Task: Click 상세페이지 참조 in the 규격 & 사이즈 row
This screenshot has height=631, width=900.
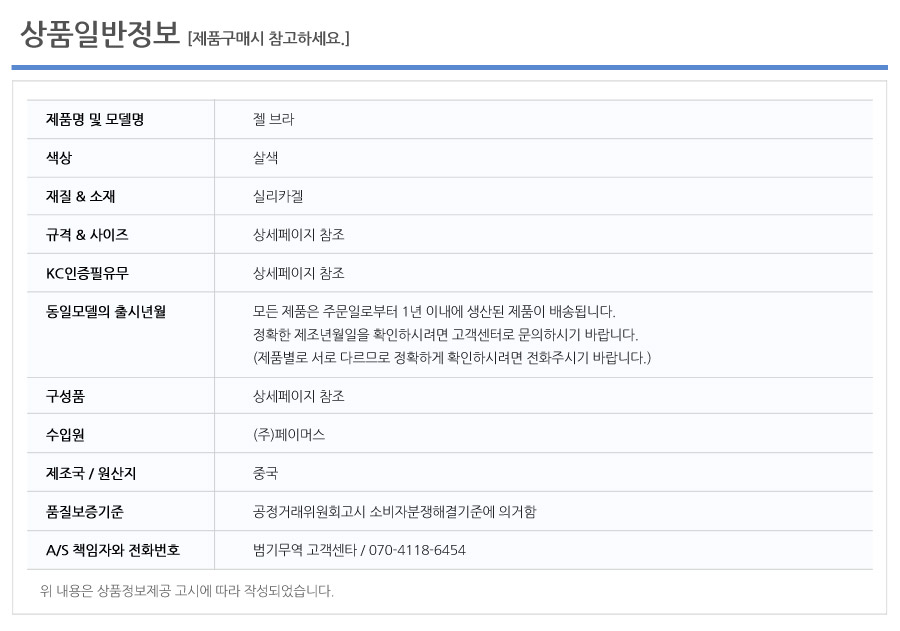Action: [299, 235]
